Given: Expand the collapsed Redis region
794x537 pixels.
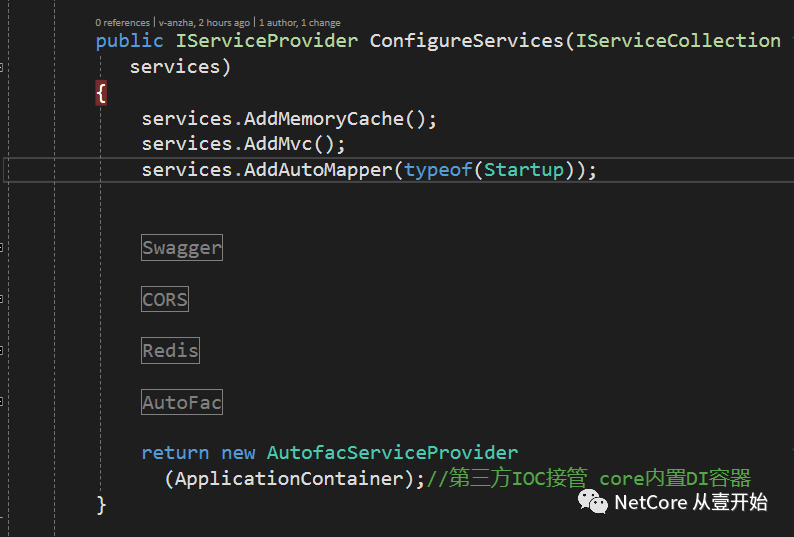Looking at the screenshot, I should click(170, 351).
